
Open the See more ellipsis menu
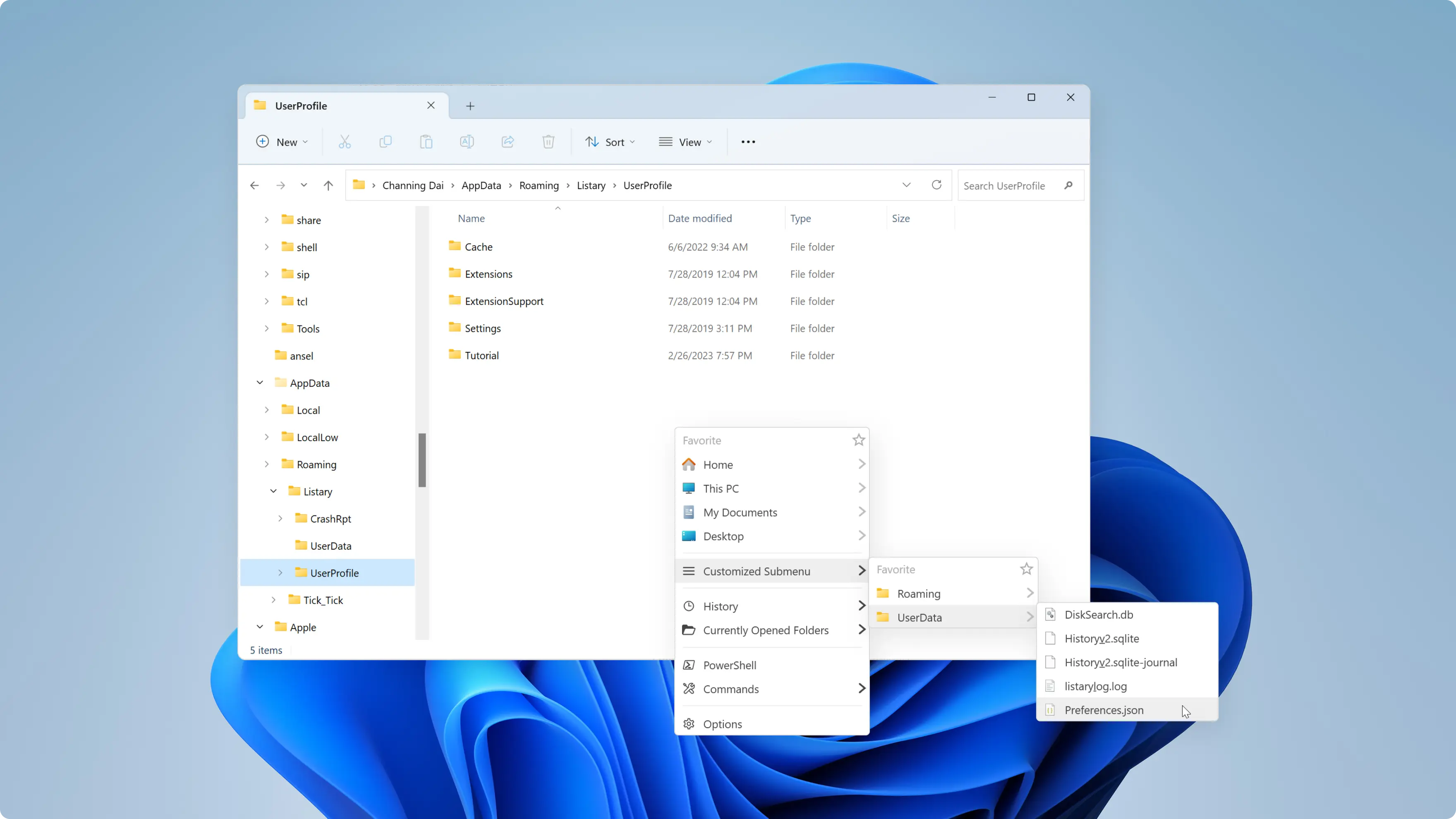(x=748, y=142)
